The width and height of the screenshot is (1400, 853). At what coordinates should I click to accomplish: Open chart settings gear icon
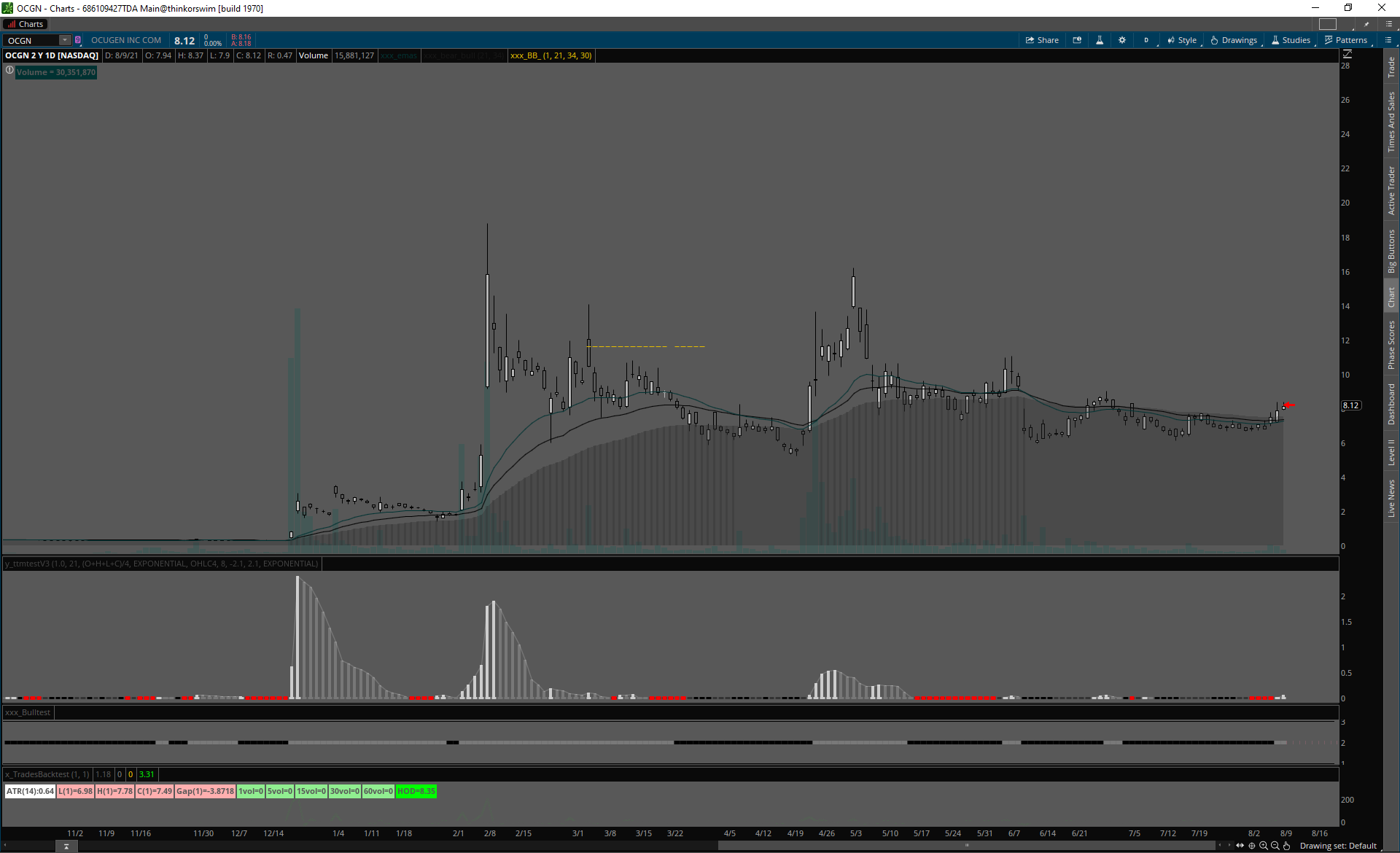[1122, 40]
